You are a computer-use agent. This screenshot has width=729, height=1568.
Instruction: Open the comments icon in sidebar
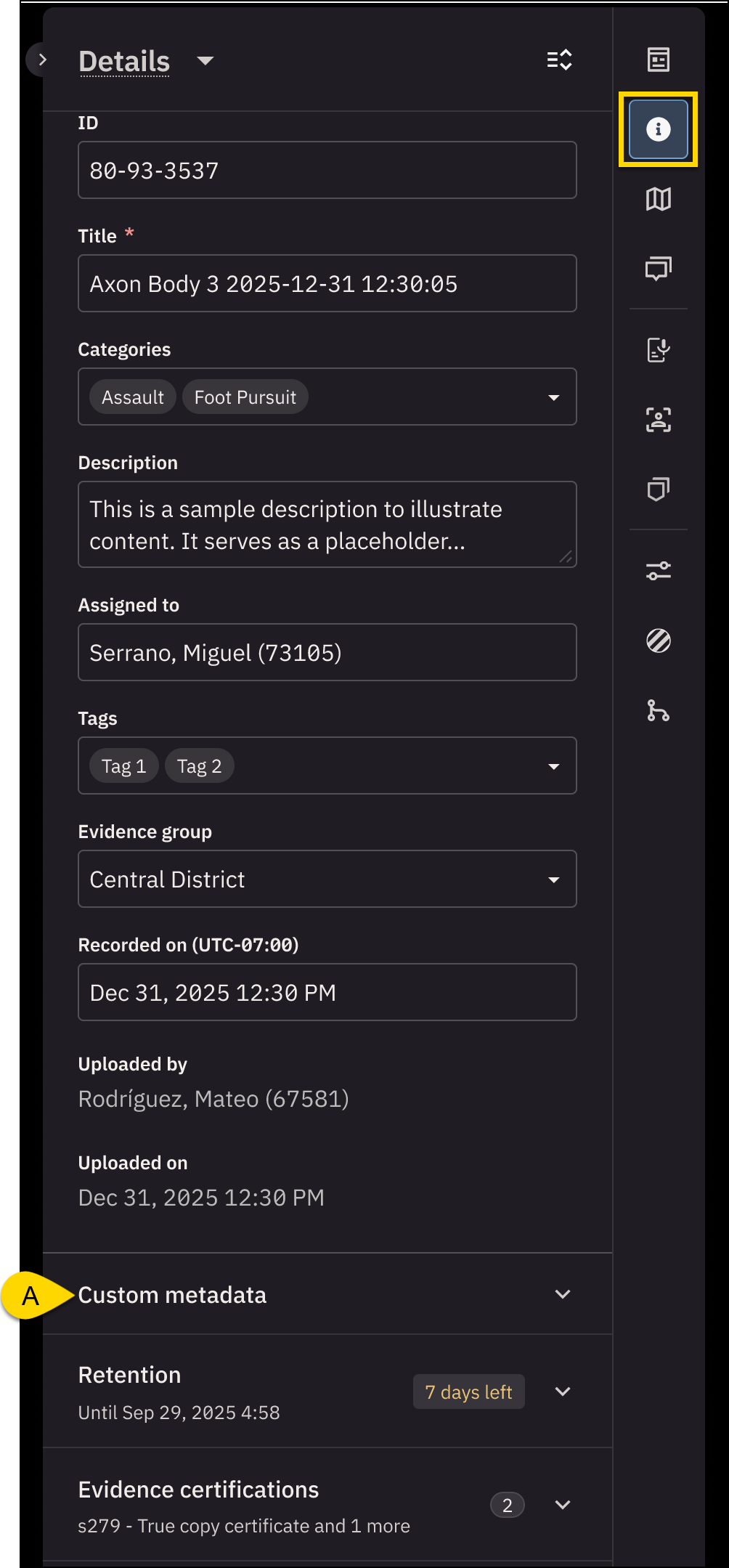[658, 269]
